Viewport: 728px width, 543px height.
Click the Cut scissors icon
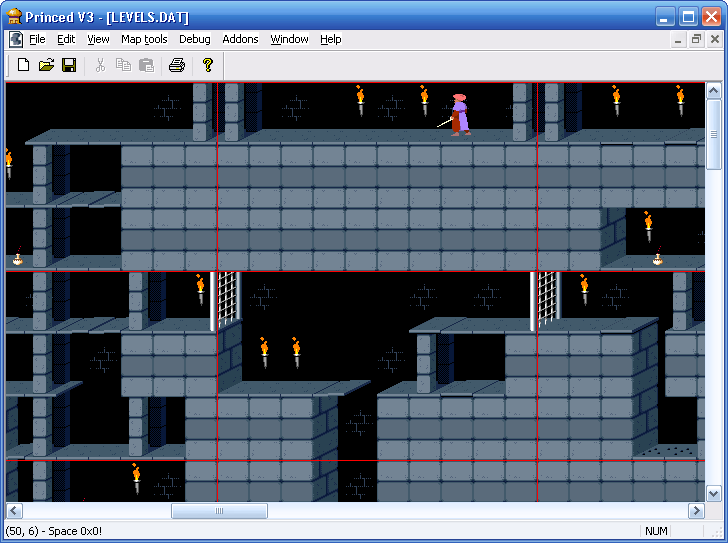100,65
